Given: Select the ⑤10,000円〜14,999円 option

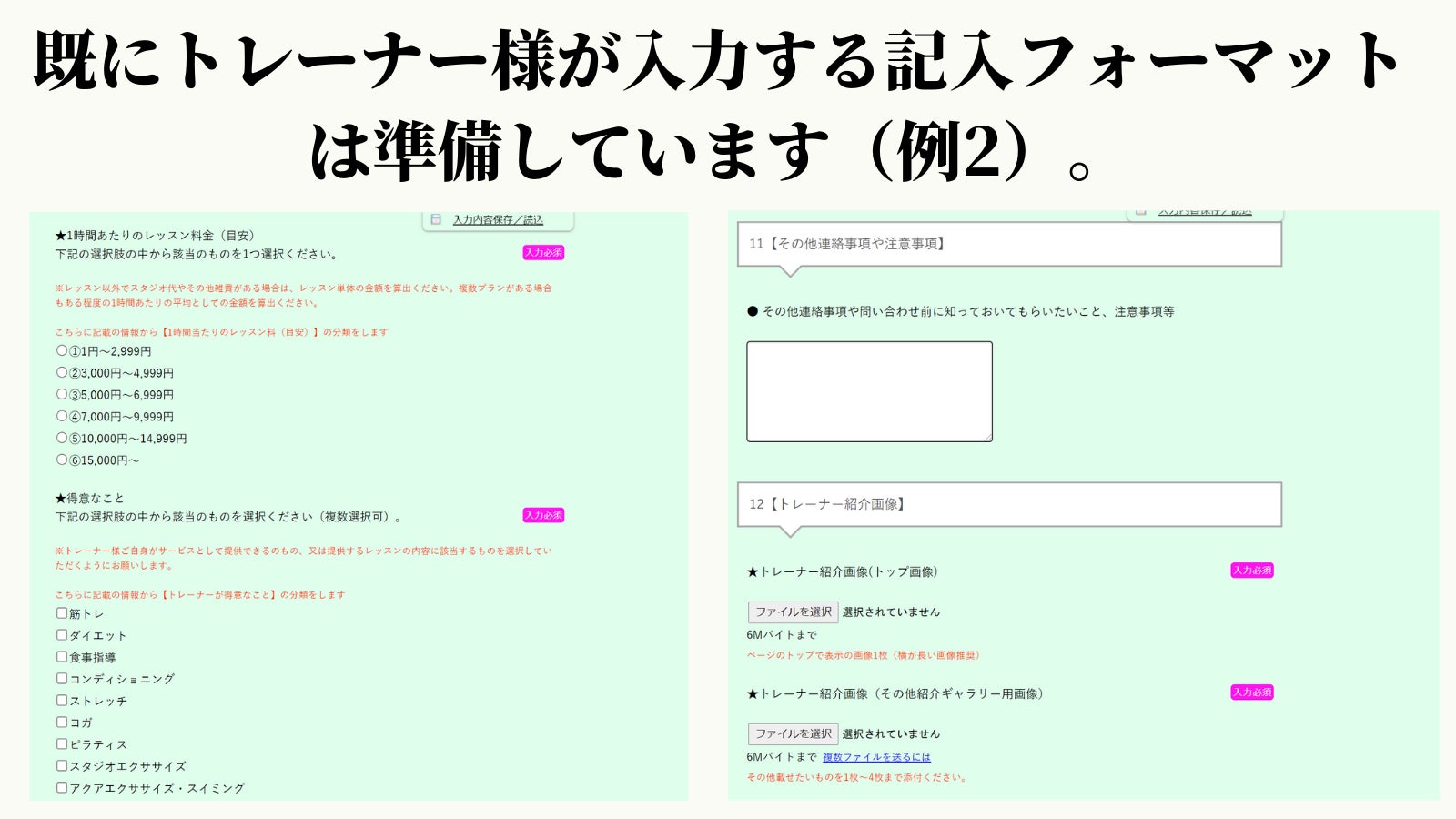Looking at the screenshot, I should pos(62,438).
